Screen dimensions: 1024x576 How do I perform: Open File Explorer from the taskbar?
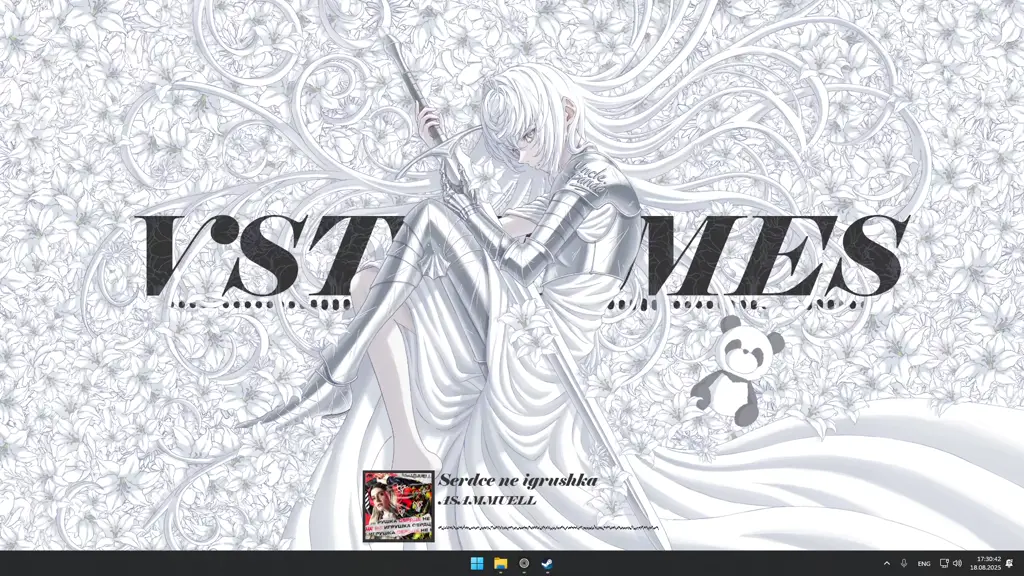click(x=500, y=563)
